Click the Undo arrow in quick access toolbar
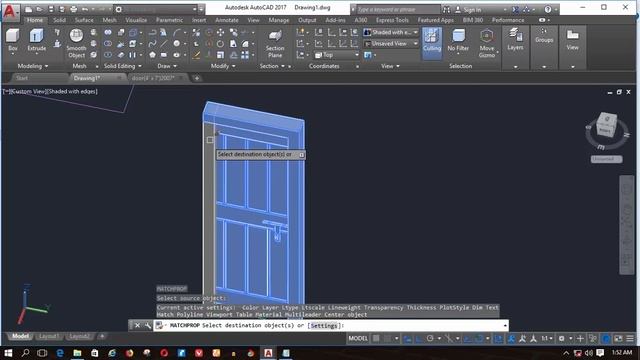Viewport: 640px width, 360px height. pyautogui.click(x=85, y=9)
